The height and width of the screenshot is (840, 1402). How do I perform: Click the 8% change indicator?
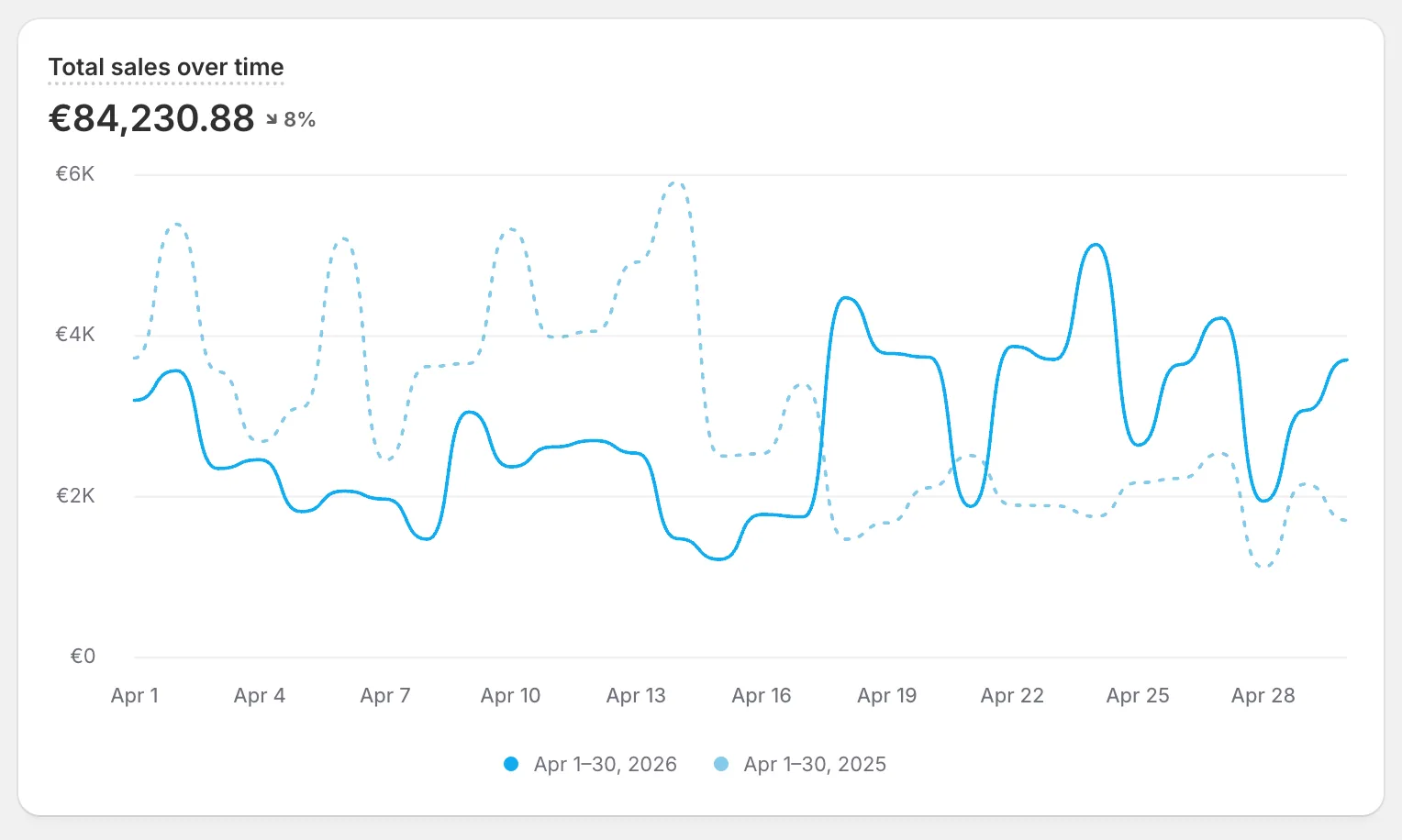point(299,119)
